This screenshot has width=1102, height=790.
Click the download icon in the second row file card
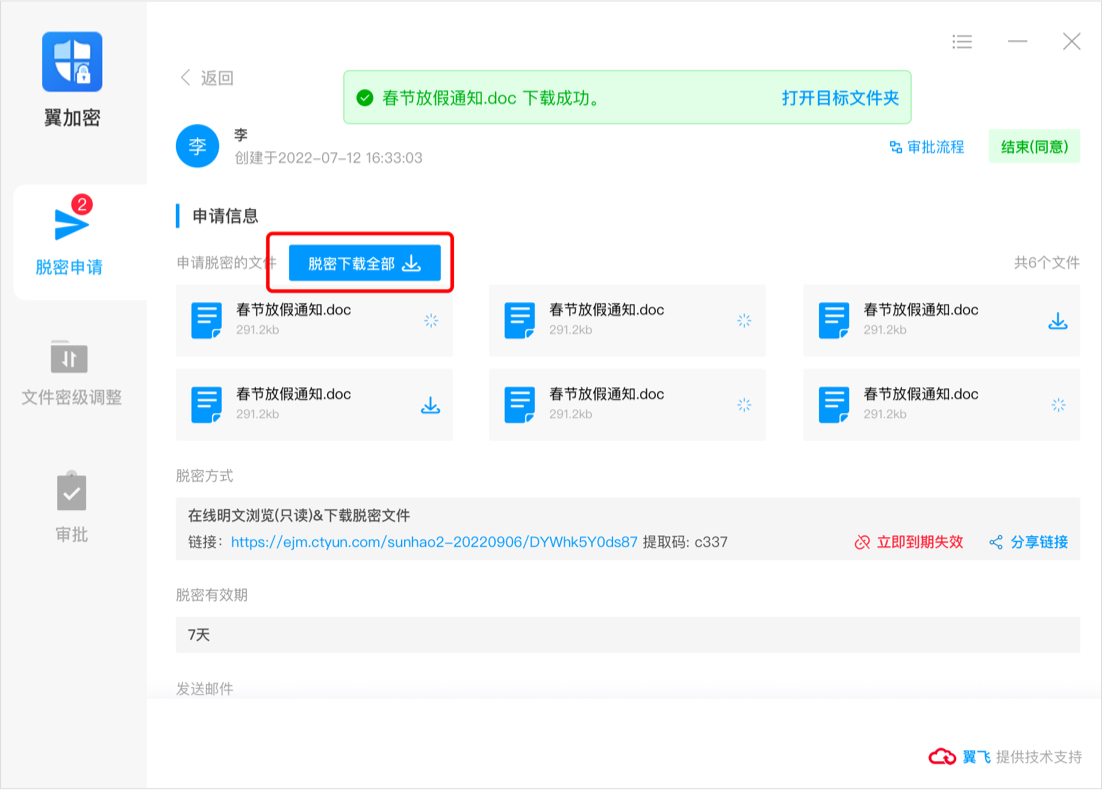pos(430,404)
